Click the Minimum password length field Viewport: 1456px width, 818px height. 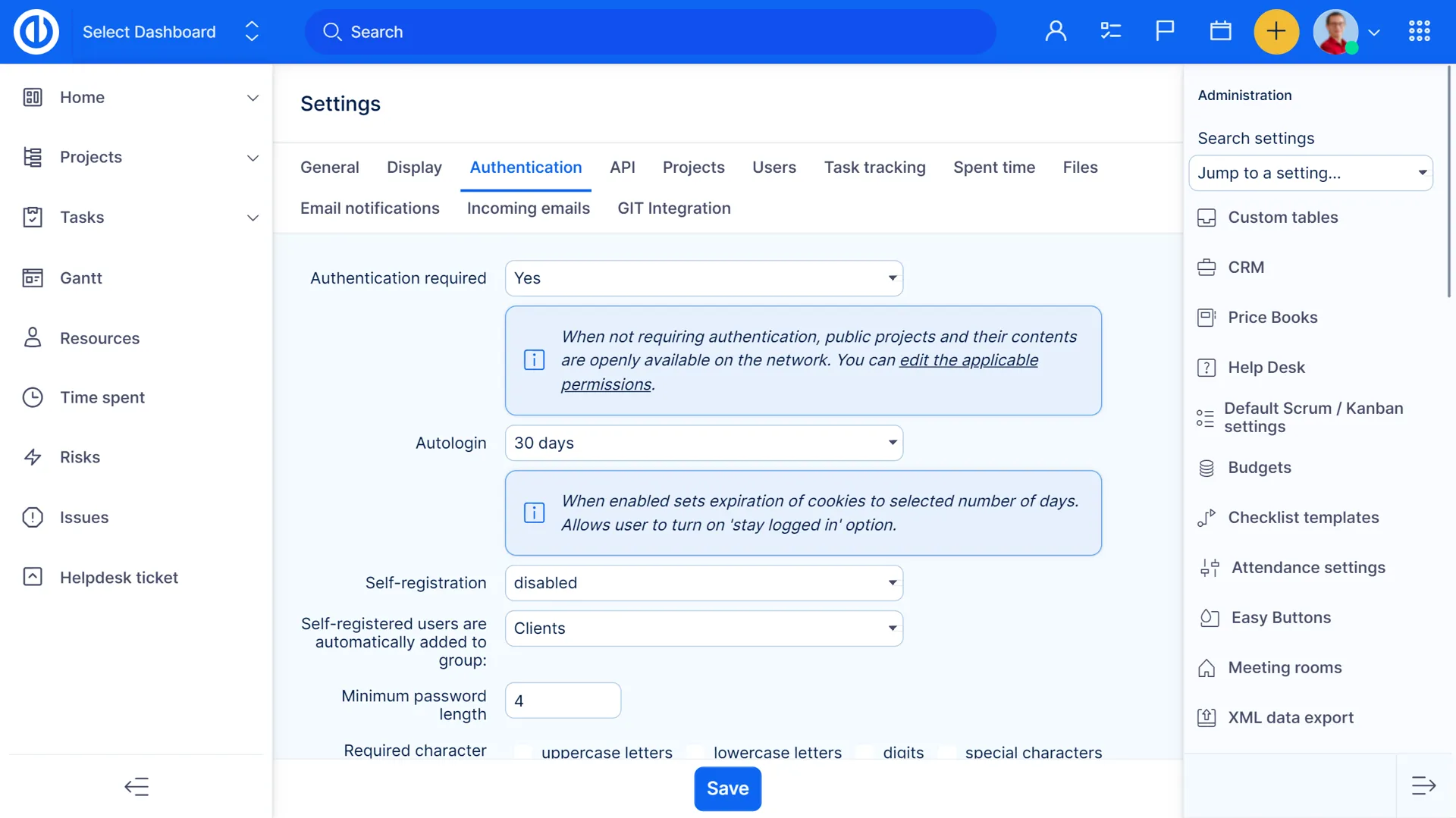tap(563, 700)
